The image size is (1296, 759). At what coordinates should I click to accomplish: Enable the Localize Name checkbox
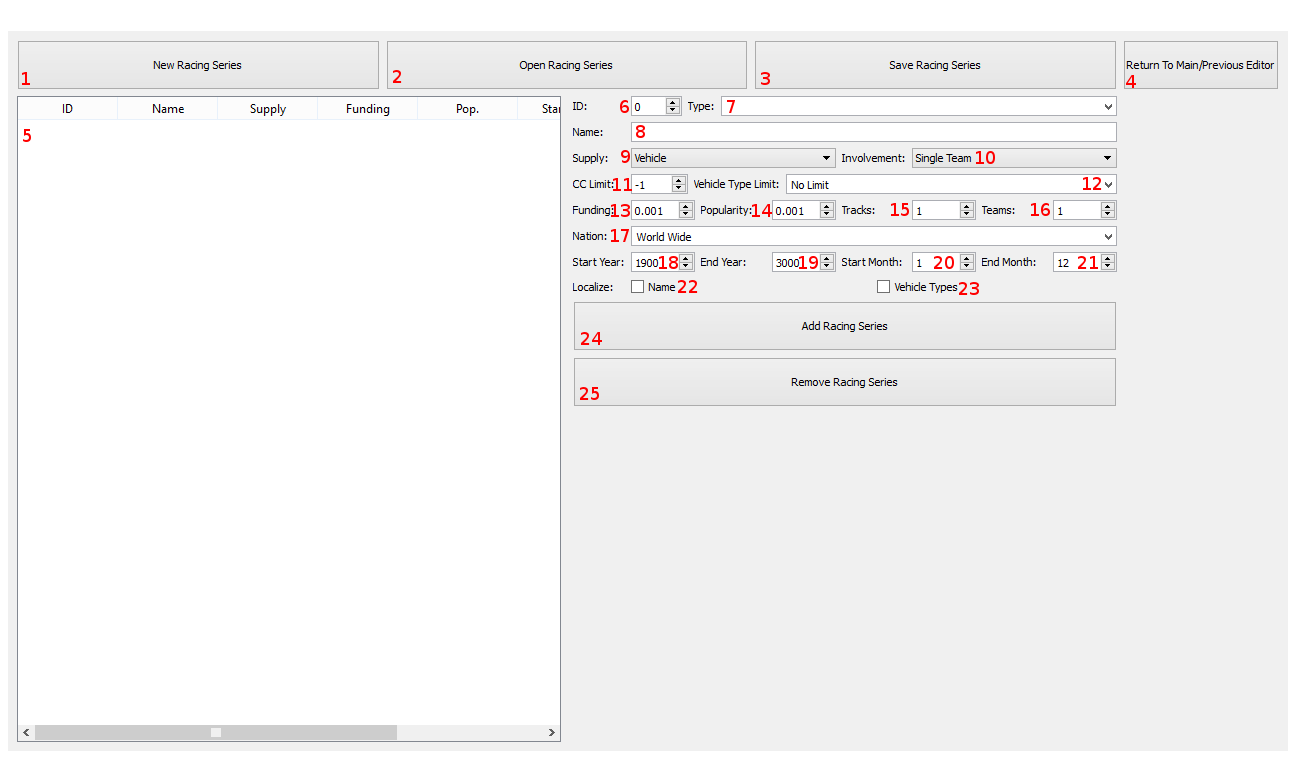coord(637,287)
